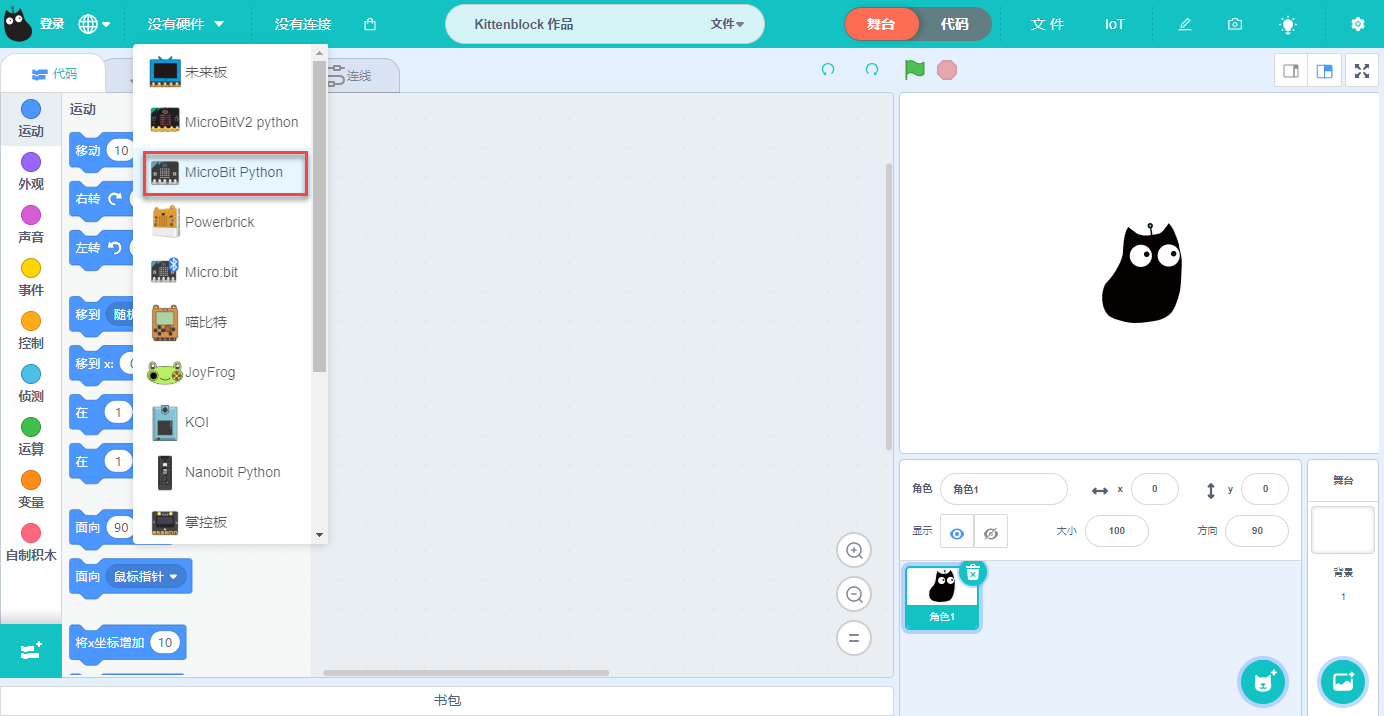Switch to small stage layout
The image size is (1384, 716).
[1291, 71]
